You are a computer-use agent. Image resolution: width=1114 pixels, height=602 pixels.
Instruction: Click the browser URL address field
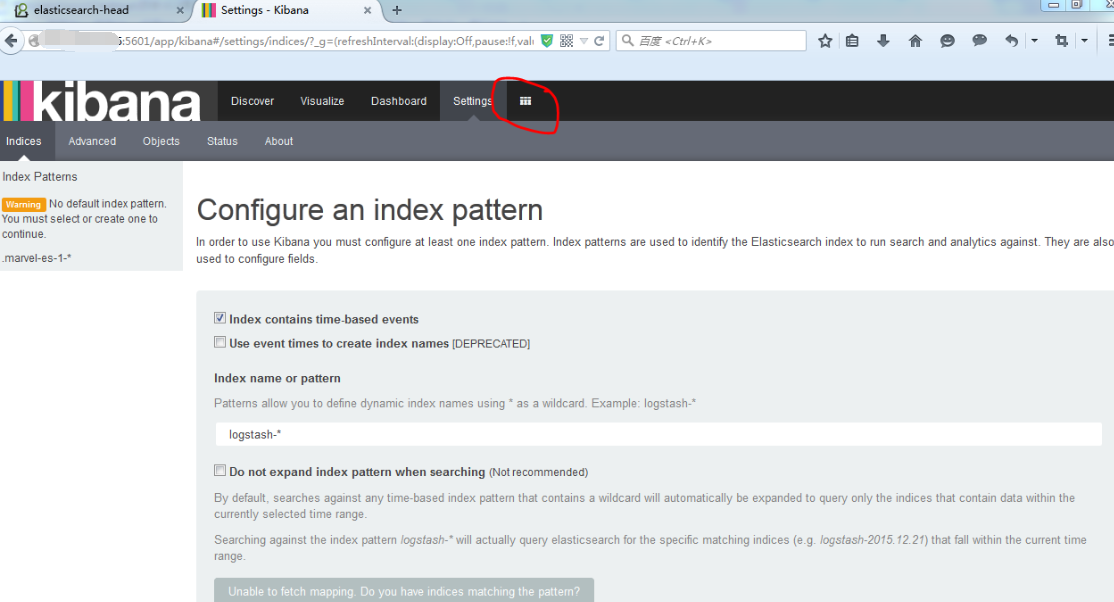click(327, 41)
